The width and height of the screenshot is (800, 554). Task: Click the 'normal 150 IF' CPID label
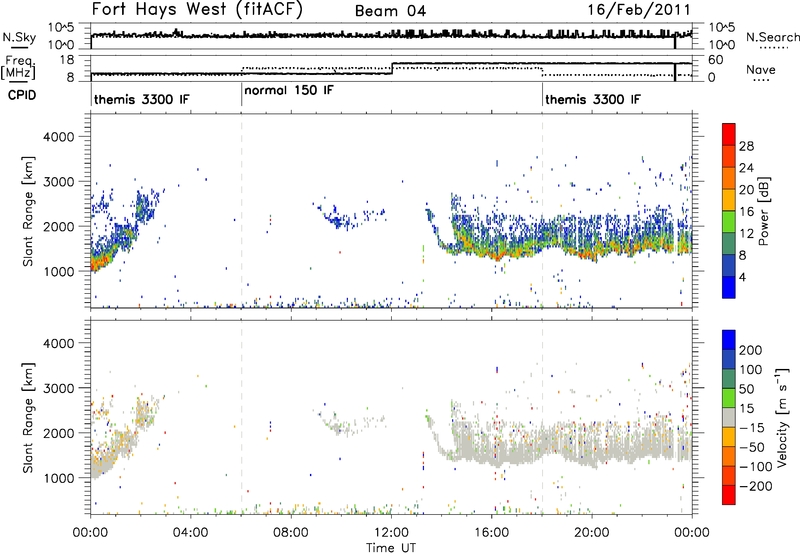[289, 90]
